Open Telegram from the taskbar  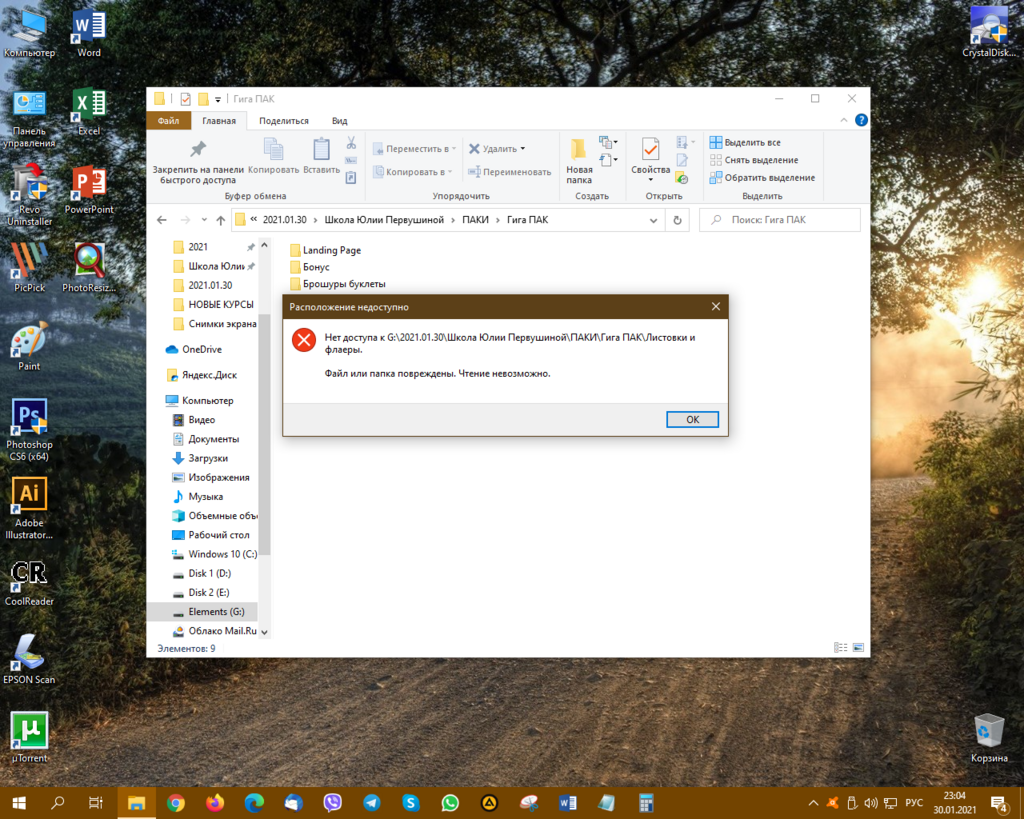pos(372,803)
